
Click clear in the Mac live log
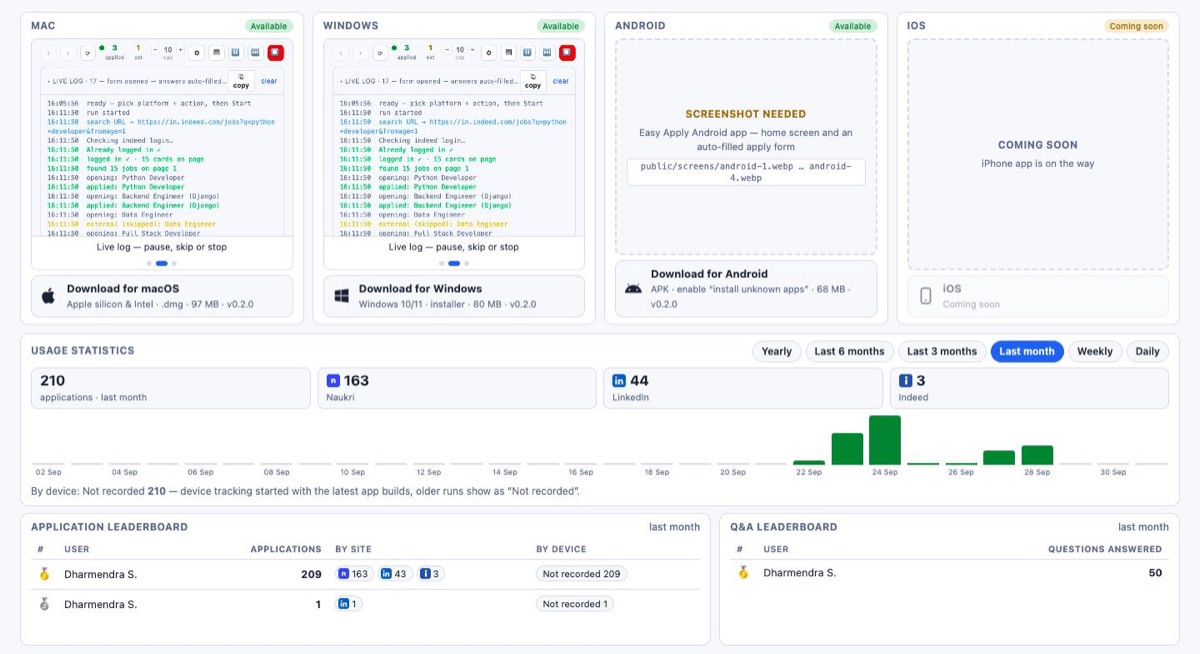(x=269, y=81)
